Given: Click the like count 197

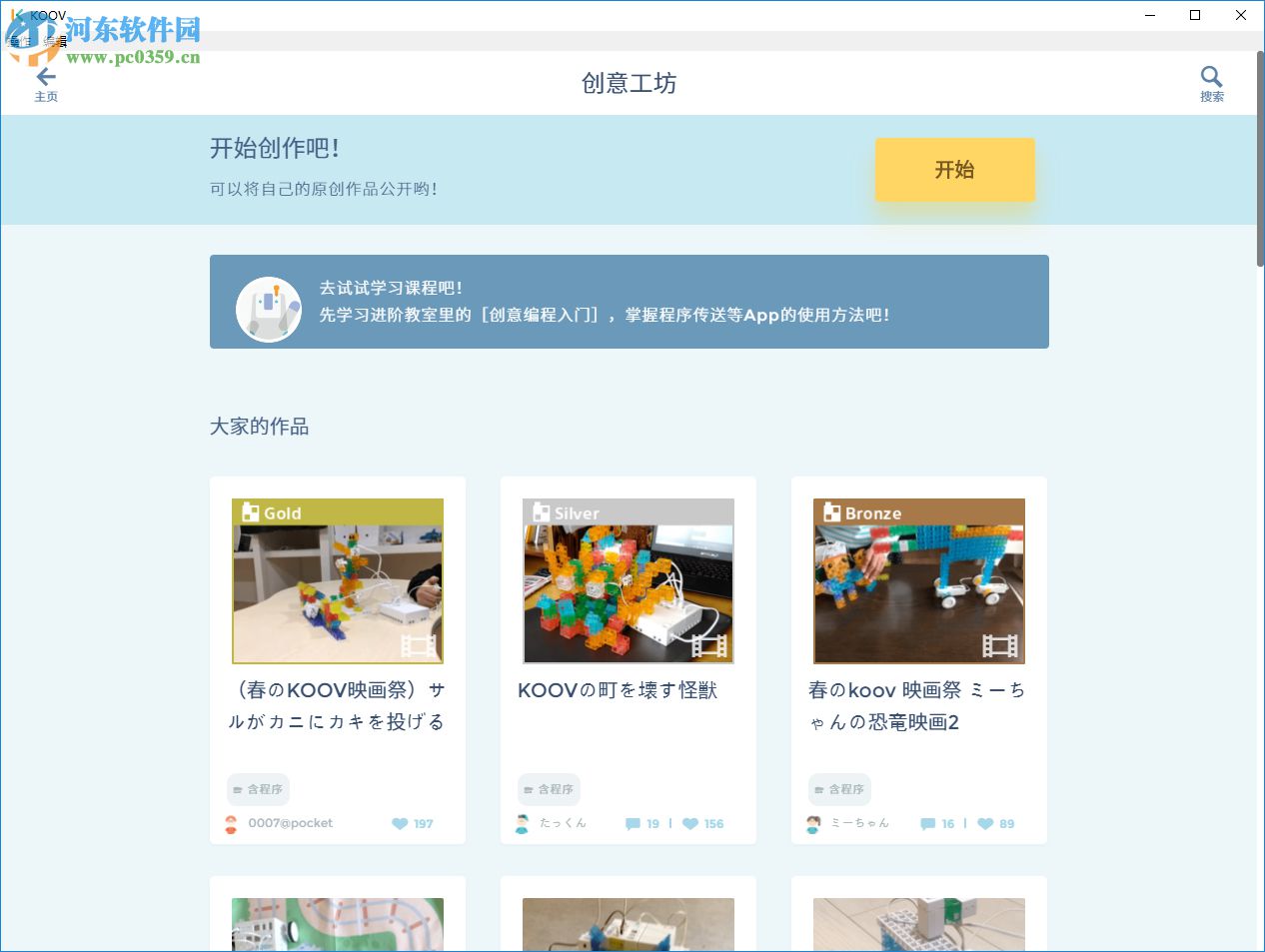Looking at the screenshot, I should click(424, 824).
